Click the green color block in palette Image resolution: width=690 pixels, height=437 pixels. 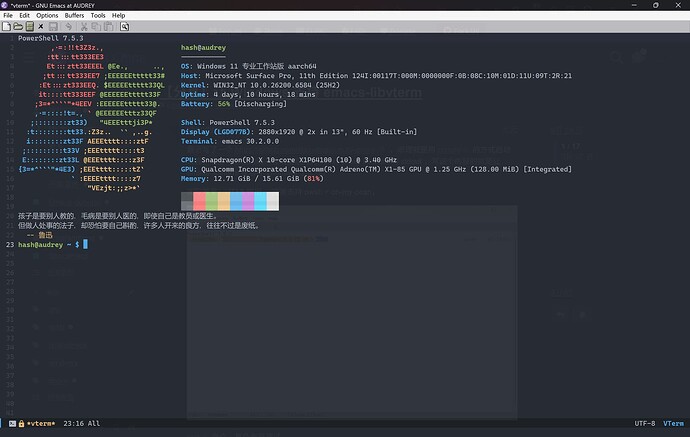(x=211, y=202)
